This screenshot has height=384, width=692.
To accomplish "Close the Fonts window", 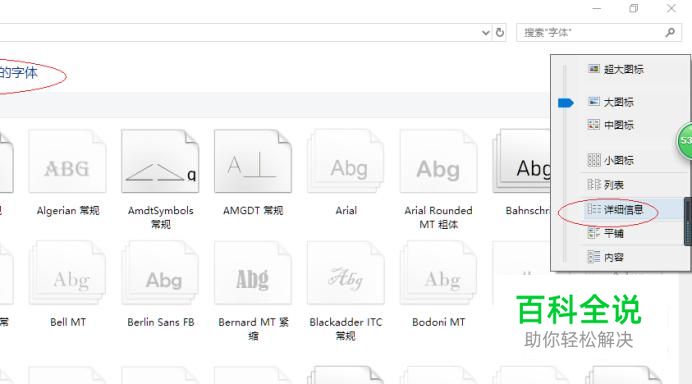I will pos(671,8).
